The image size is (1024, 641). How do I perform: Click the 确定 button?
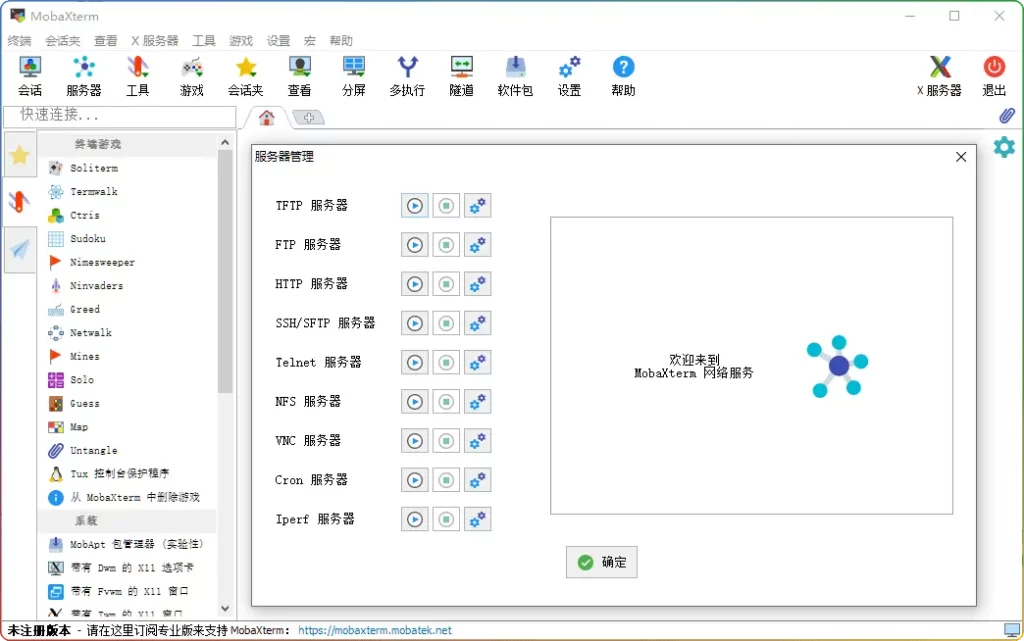tap(601, 562)
